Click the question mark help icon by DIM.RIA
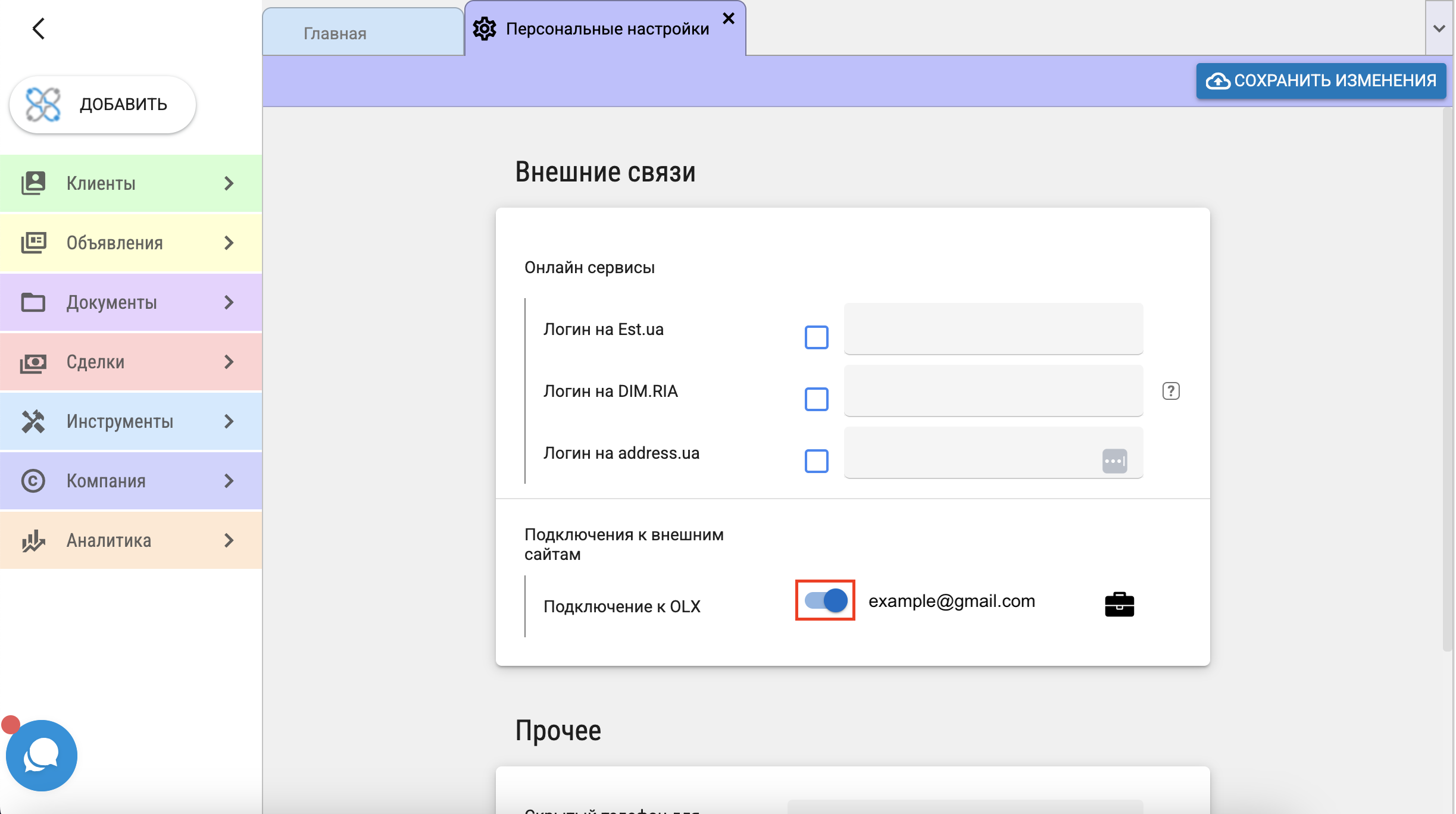The width and height of the screenshot is (1456, 814). click(1170, 391)
